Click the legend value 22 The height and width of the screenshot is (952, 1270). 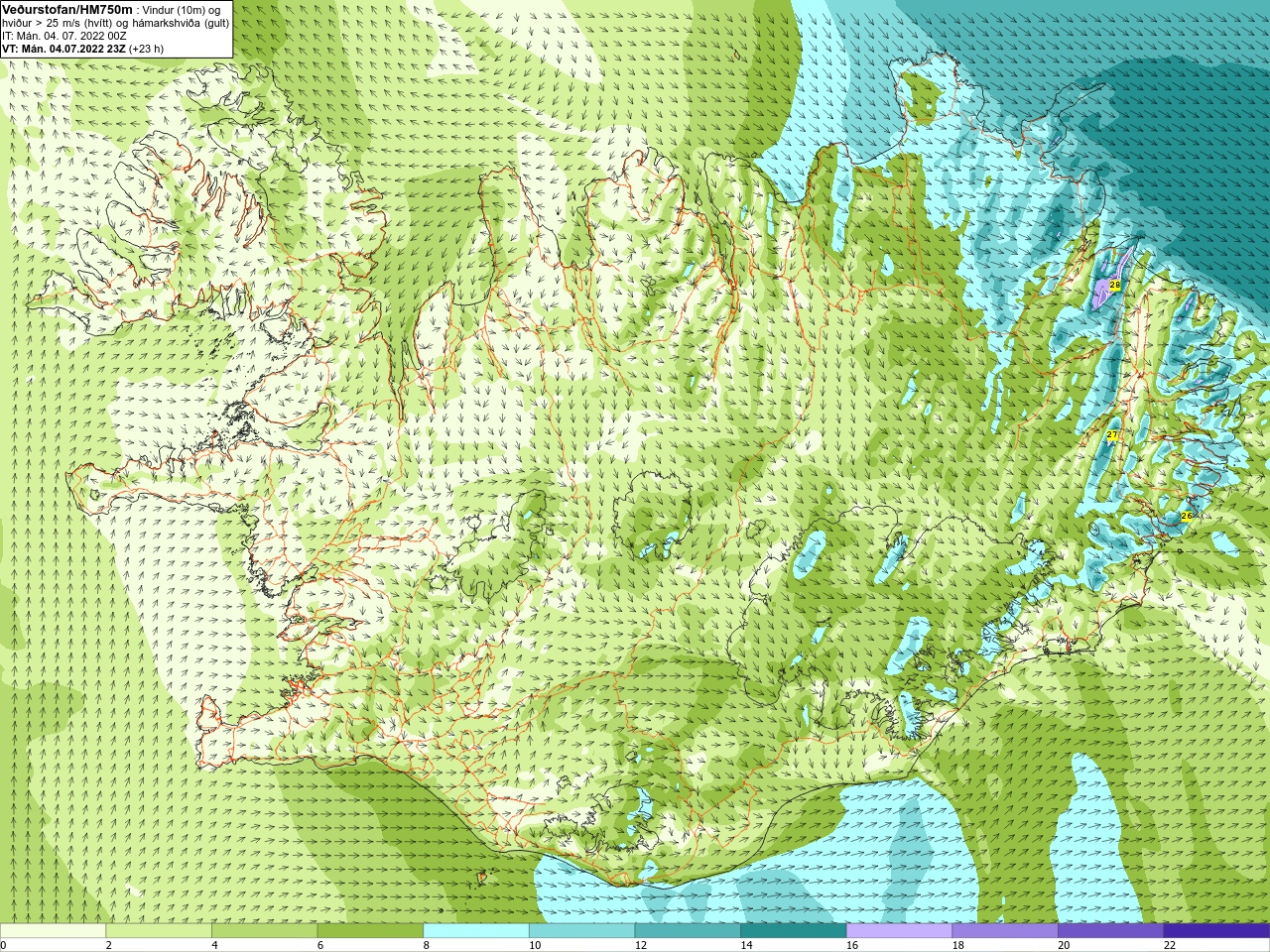pyautogui.click(x=1170, y=946)
